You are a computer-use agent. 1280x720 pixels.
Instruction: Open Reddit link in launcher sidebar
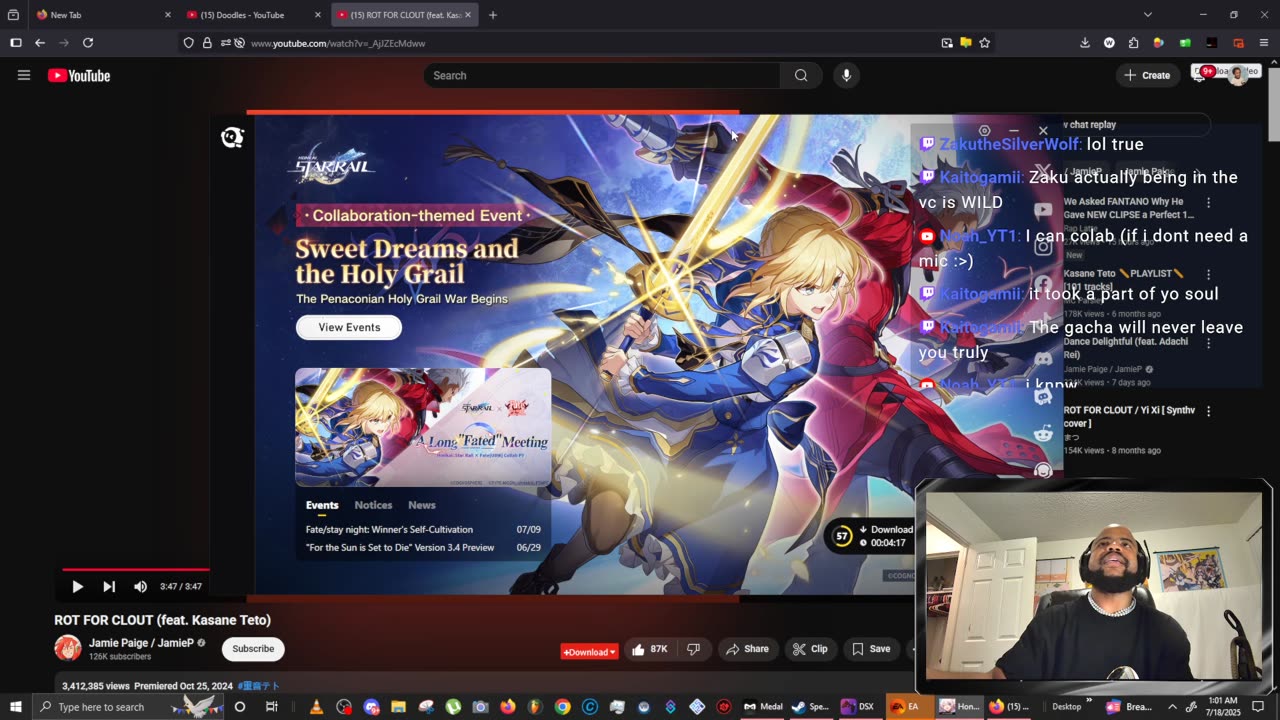point(1043,434)
